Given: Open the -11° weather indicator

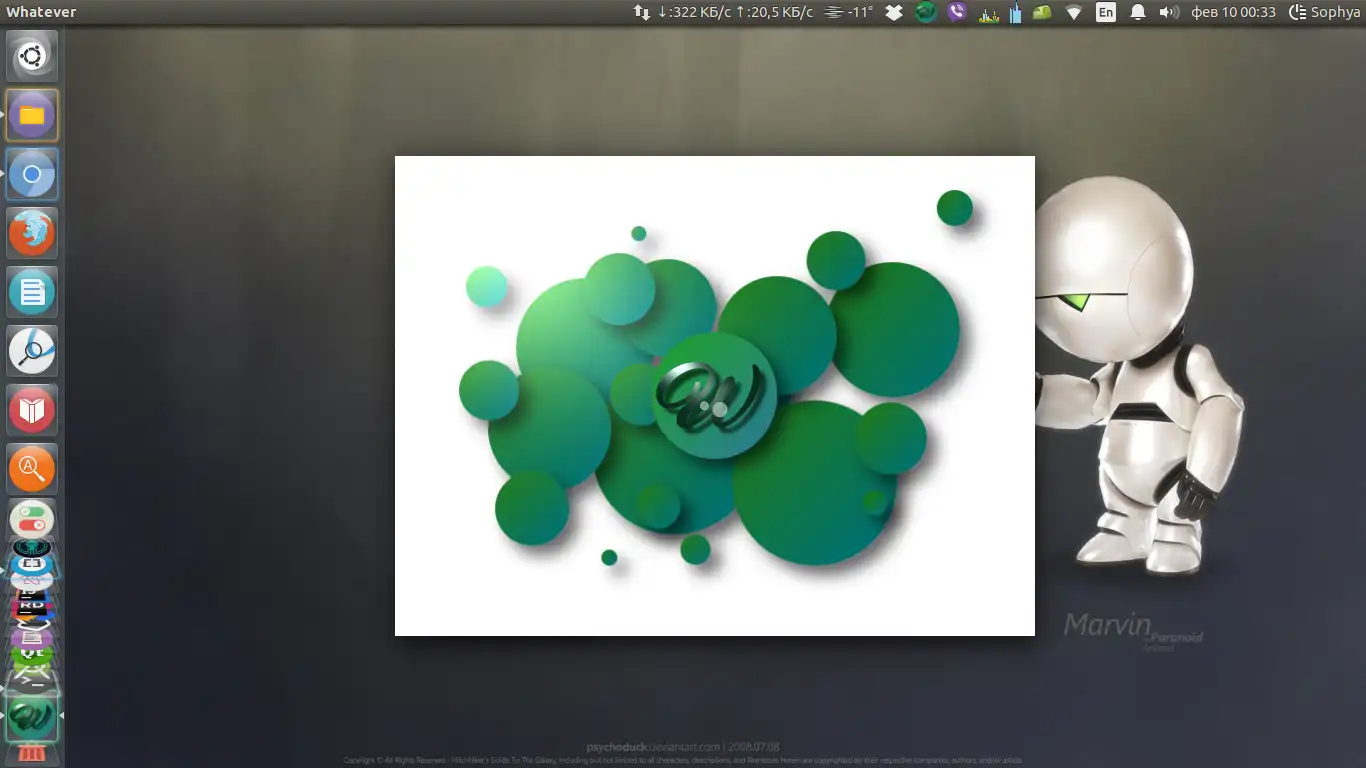Looking at the screenshot, I should click(849, 12).
